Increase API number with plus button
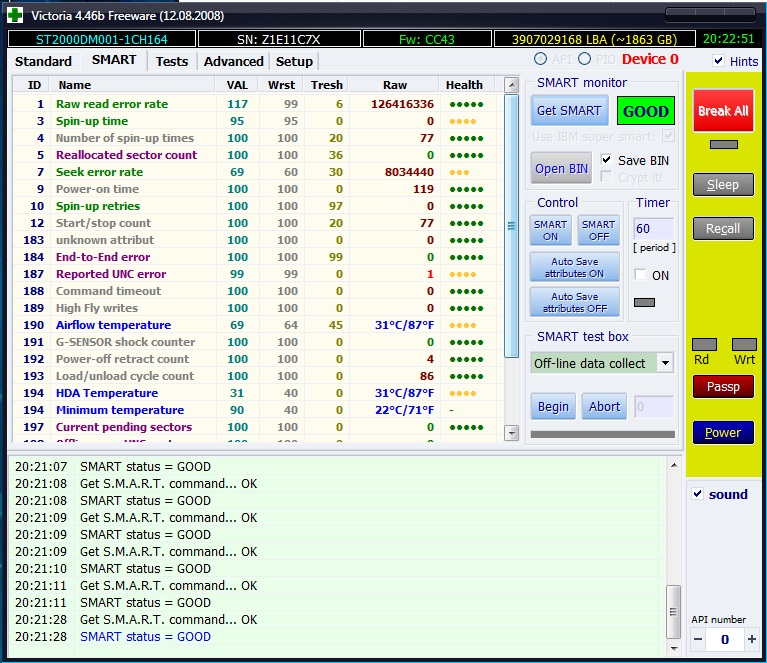Image resolution: width=767 pixels, height=663 pixels. (x=751, y=639)
